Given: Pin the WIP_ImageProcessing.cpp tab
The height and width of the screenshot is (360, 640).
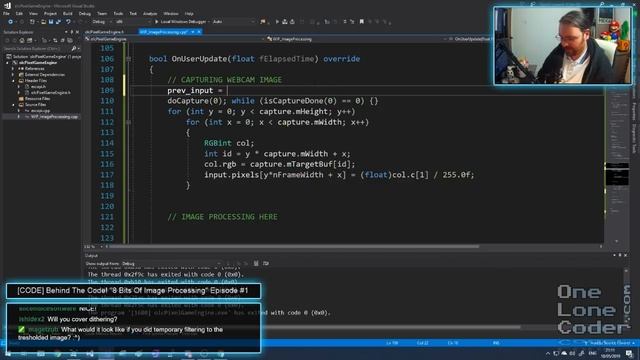Looking at the screenshot, I should pos(193,32).
